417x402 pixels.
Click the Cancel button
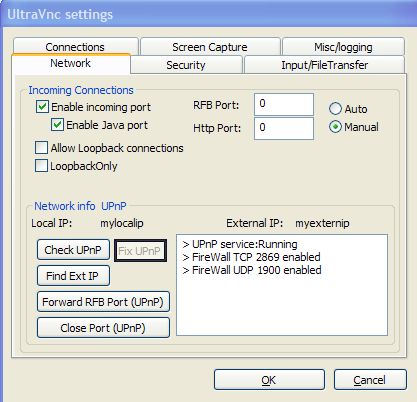[x=370, y=380]
